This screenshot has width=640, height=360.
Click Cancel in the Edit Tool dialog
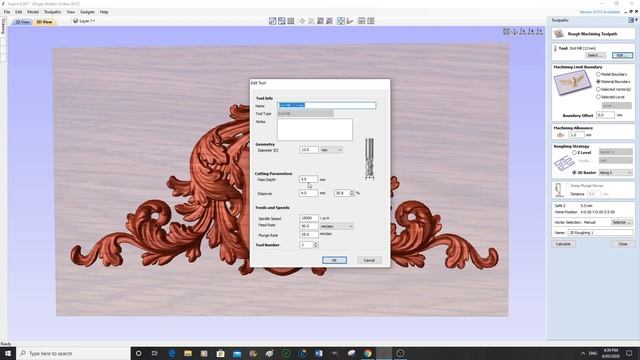[369, 260]
